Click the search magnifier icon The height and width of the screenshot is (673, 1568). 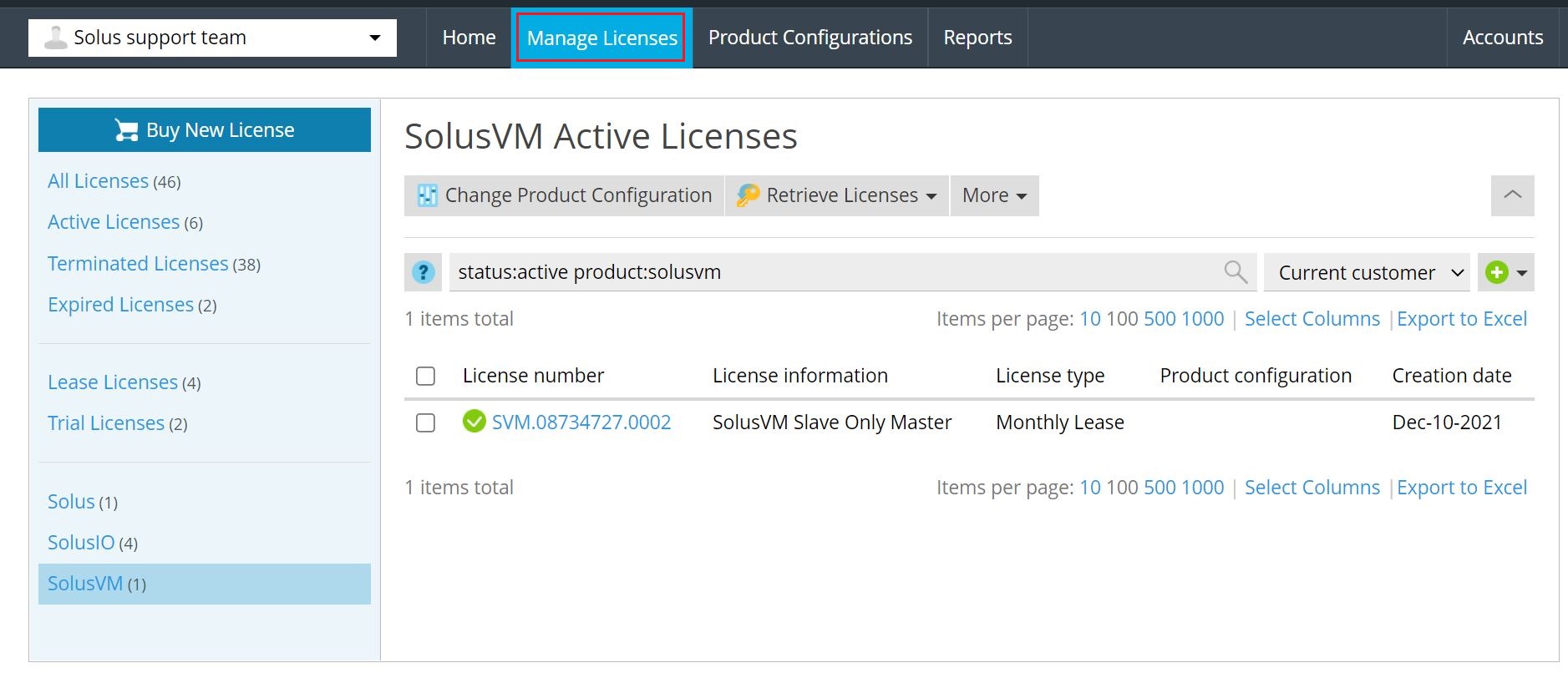point(1236,272)
